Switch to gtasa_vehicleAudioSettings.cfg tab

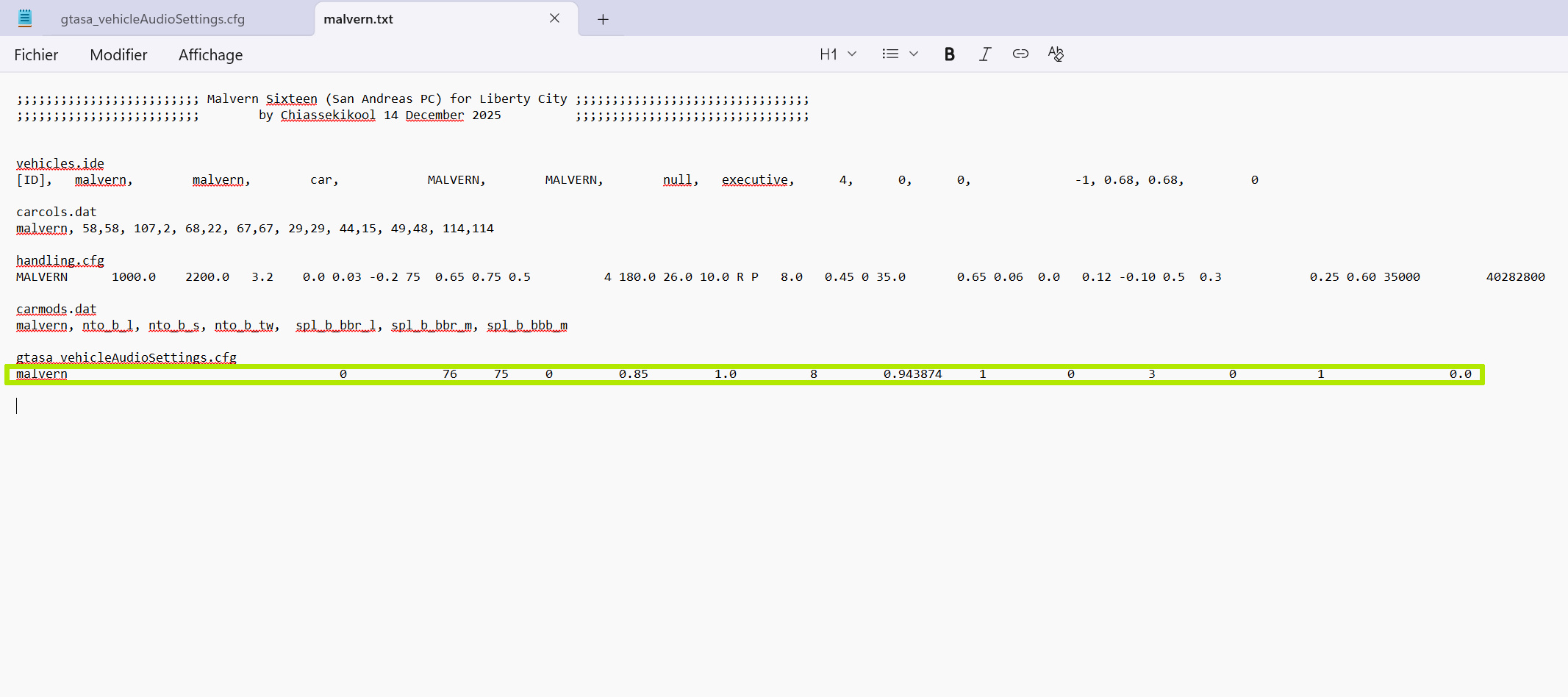tap(153, 19)
